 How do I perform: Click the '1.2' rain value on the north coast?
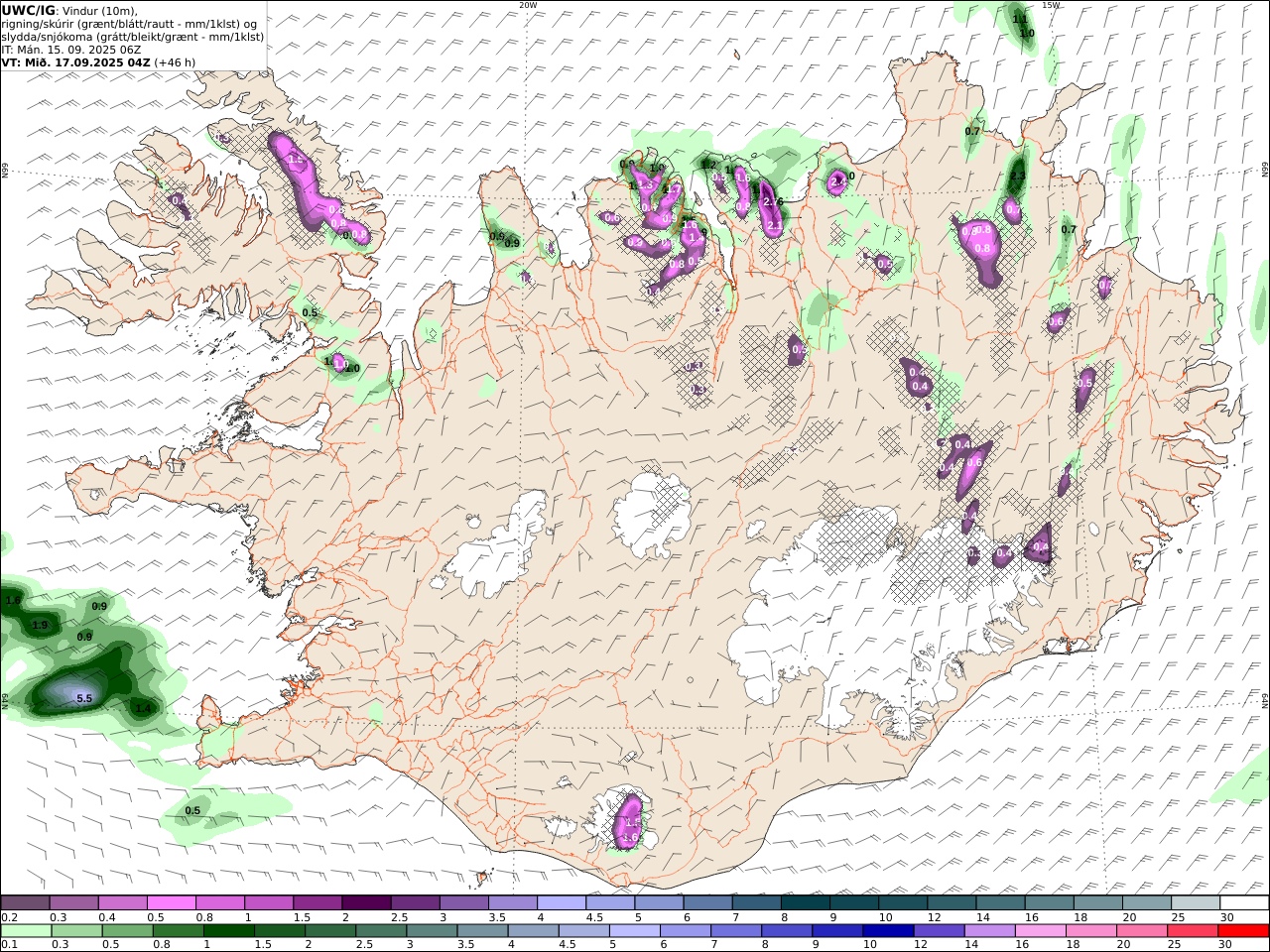708,165
